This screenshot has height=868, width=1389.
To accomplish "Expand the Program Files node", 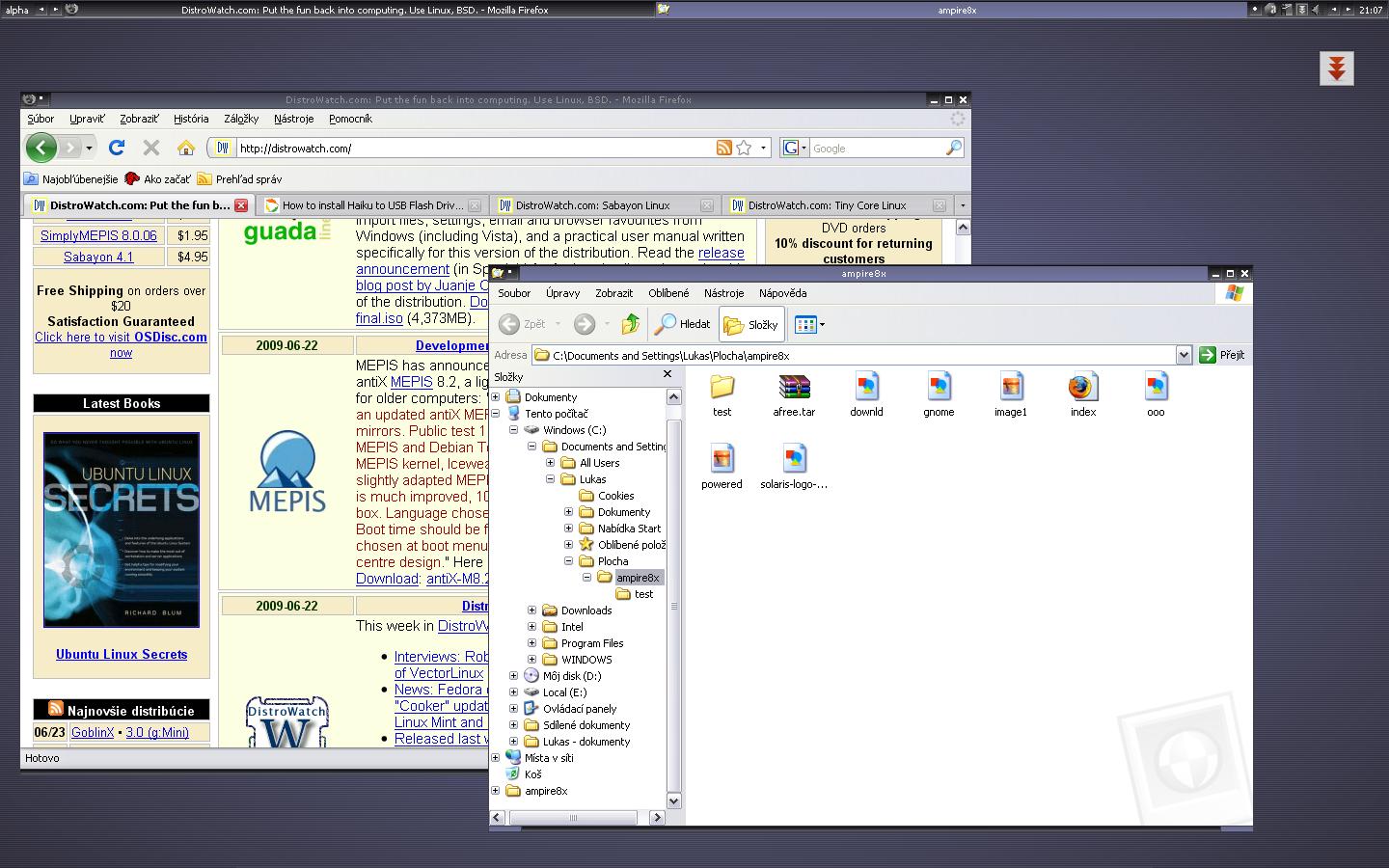I will (x=532, y=643).
